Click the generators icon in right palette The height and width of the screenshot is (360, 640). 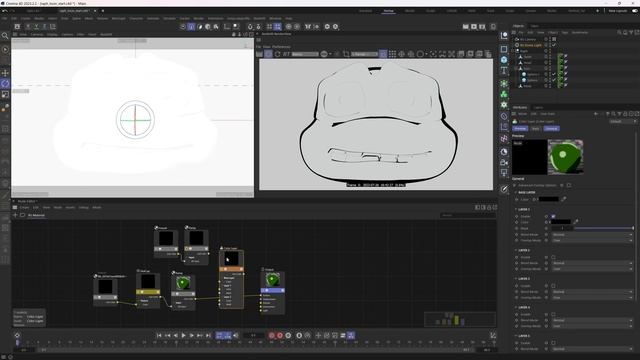click(x=504, y=83)
